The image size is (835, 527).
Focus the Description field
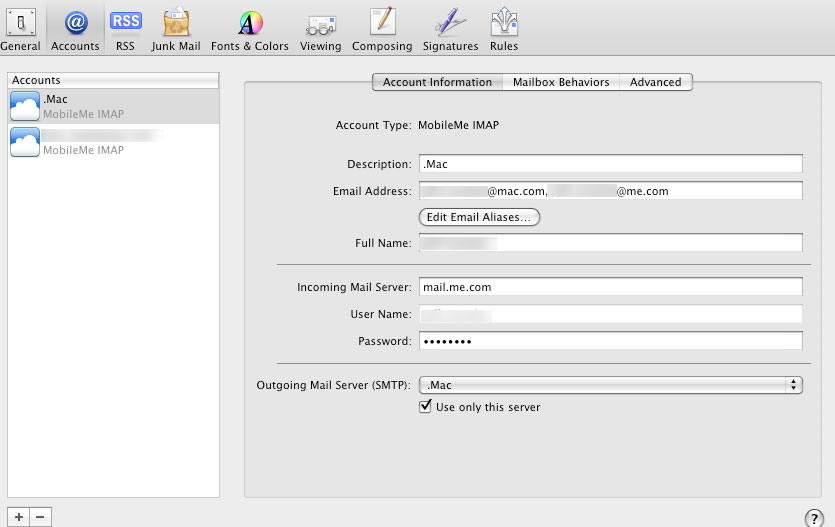tap(610, 164)
